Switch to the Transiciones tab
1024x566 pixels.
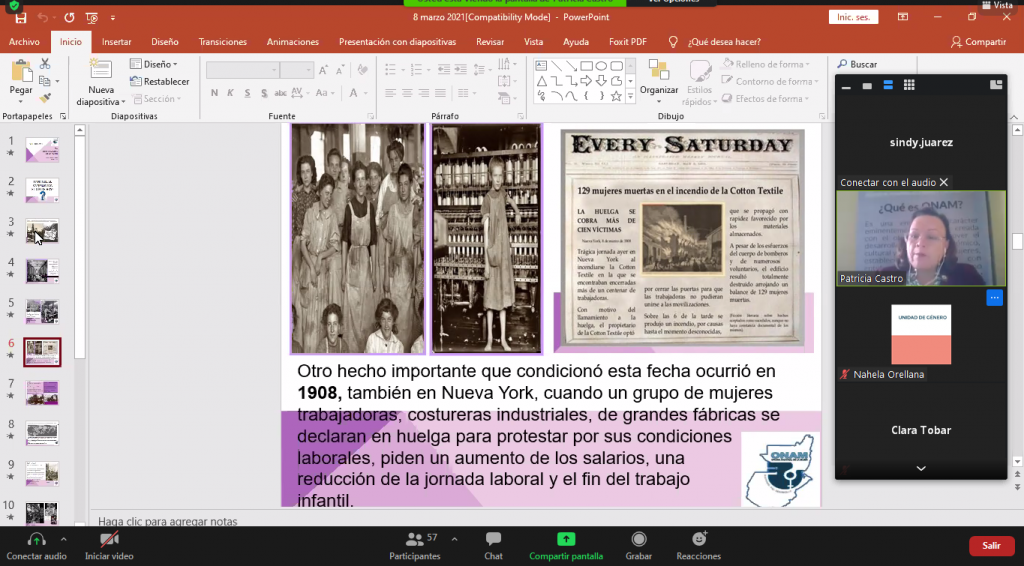223,42
